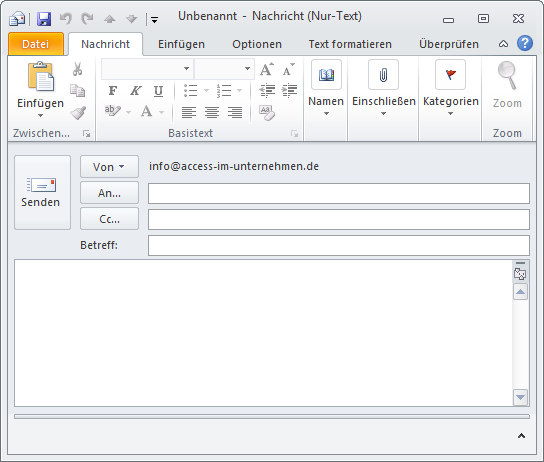
Task: Click the Cc... button
Action: pyautogui.click(x=109, y=219)
